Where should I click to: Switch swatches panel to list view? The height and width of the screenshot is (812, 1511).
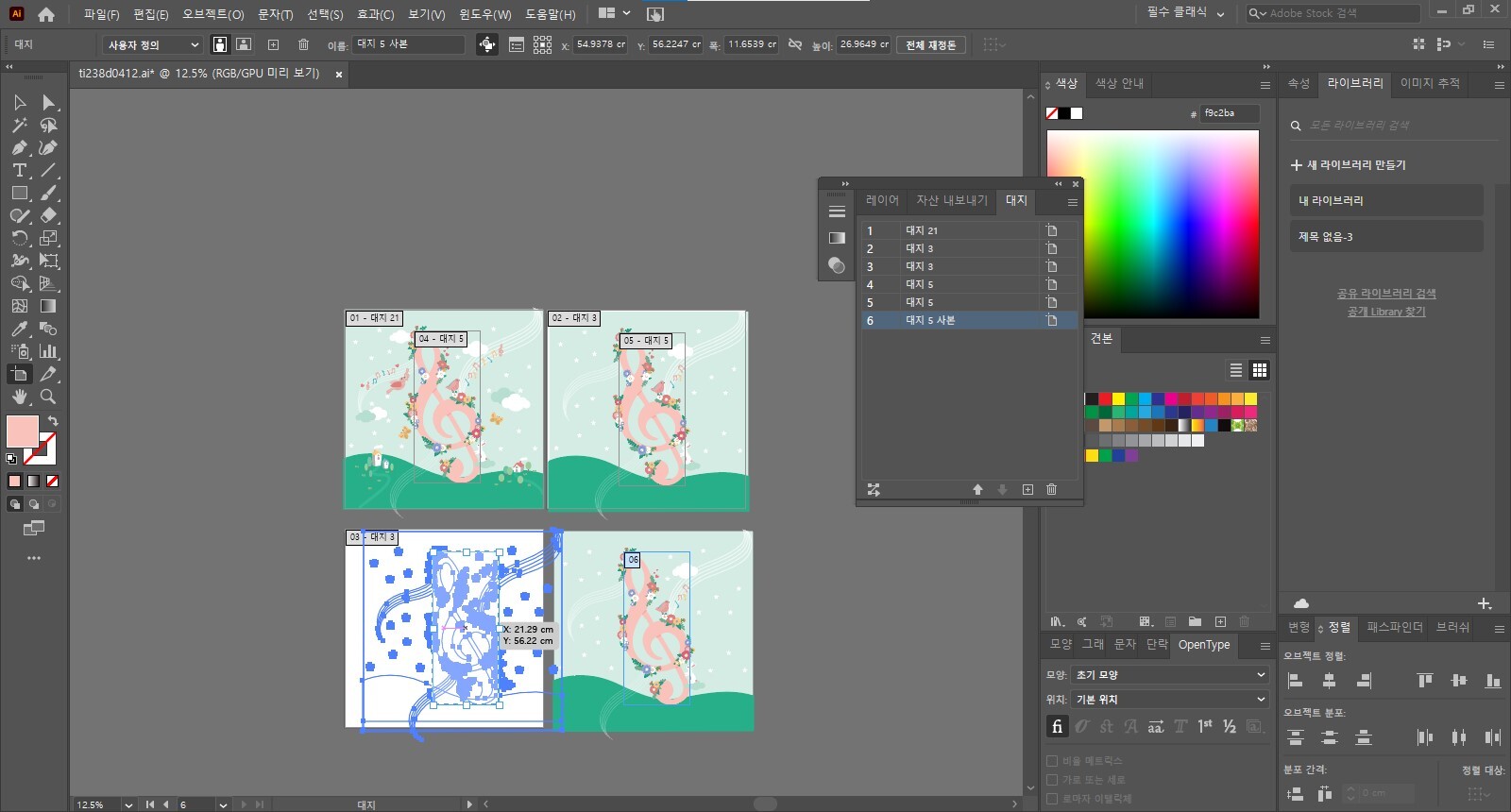pyautogui.click(x=1235, y=370)
